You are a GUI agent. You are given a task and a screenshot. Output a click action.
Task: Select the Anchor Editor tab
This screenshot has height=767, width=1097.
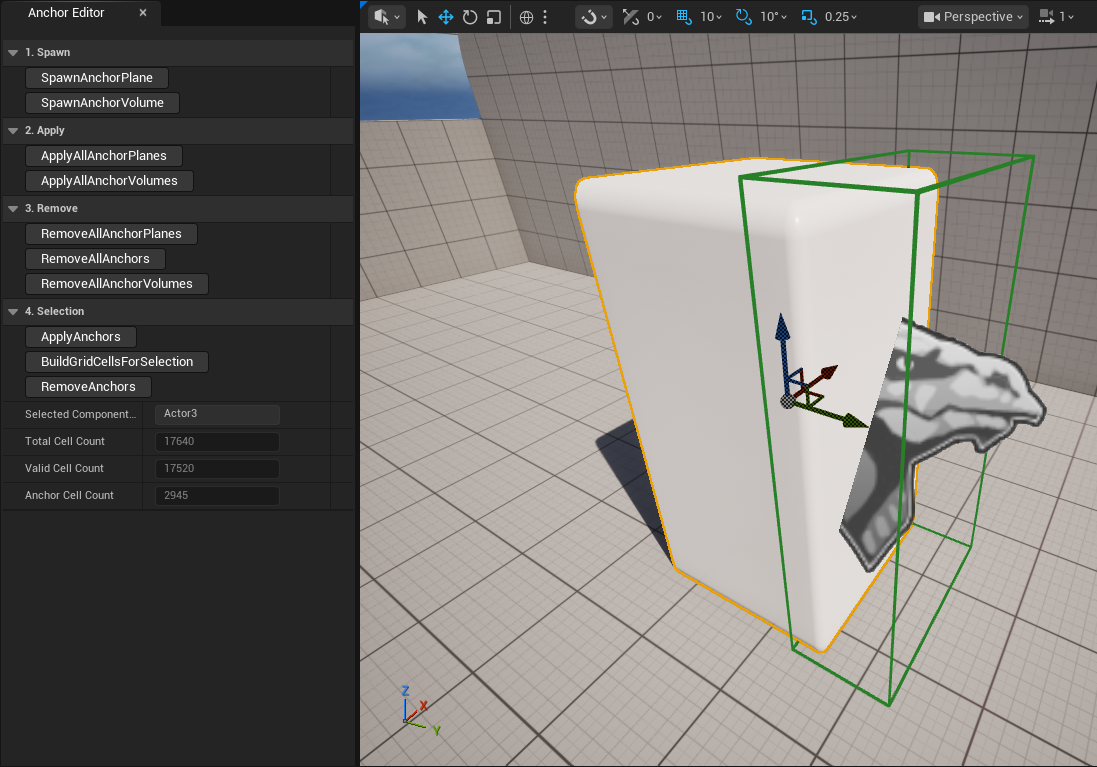pyautogui.click(x=66, y=13)
